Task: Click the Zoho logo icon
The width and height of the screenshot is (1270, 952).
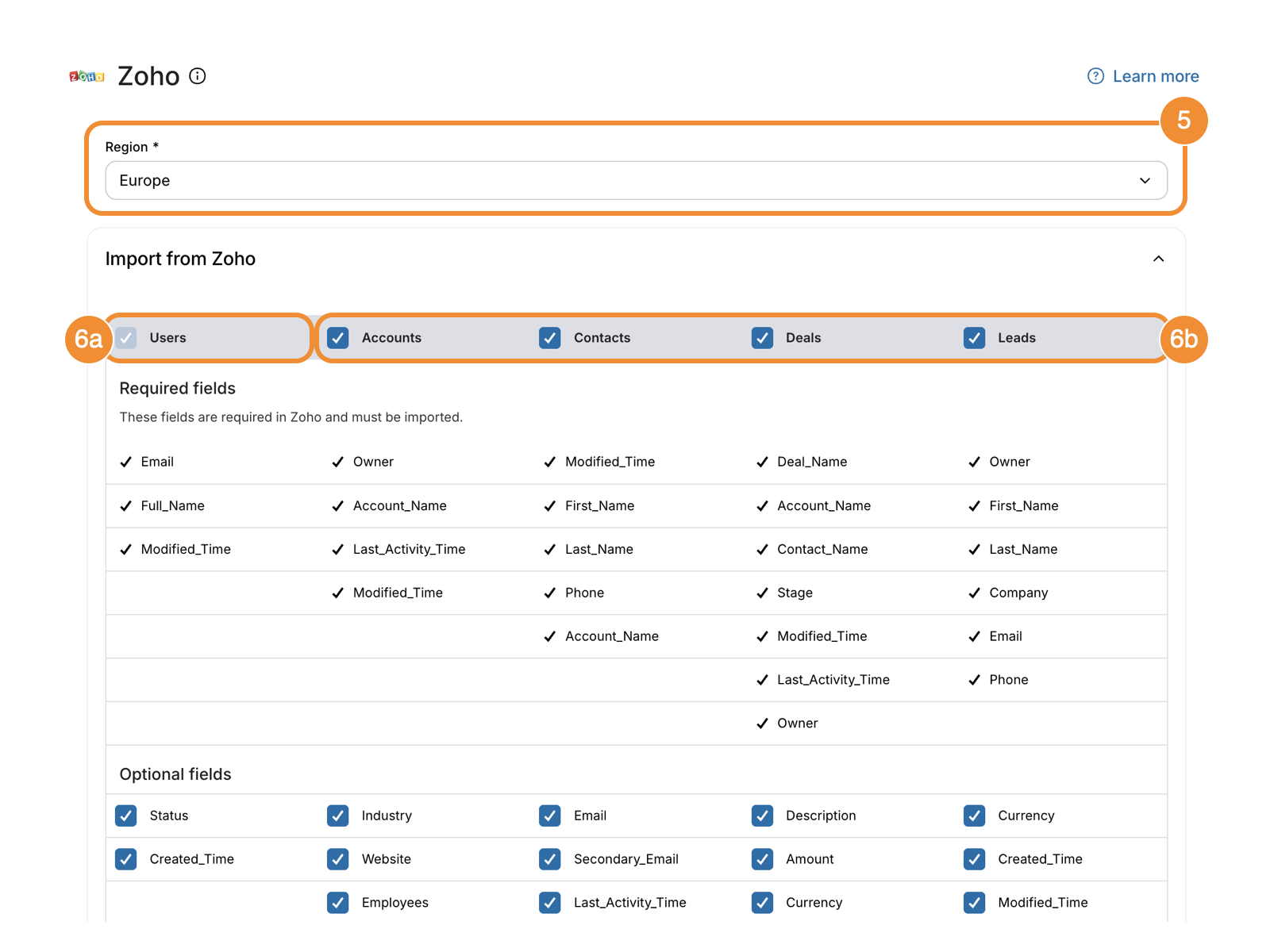Action: [x=87, y=76]
